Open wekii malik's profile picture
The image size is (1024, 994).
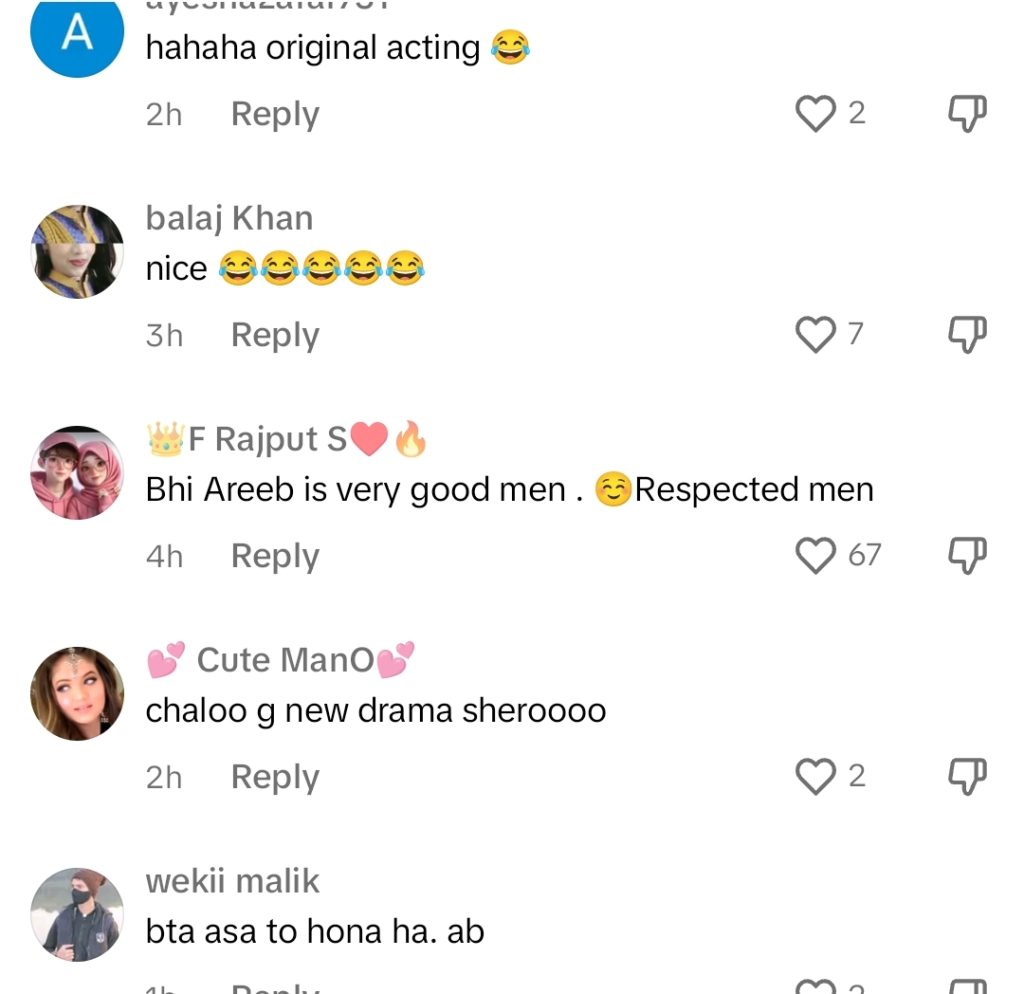click(77, 914)
